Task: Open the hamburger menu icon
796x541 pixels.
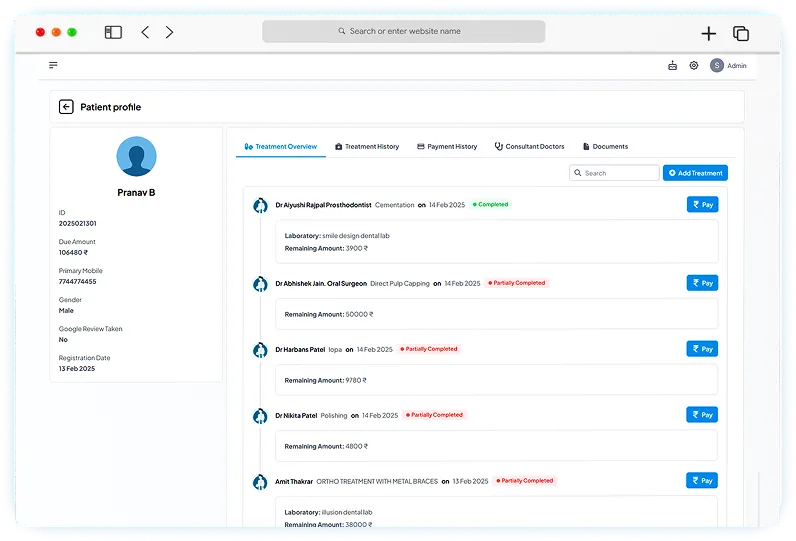Action: point(53,65)
